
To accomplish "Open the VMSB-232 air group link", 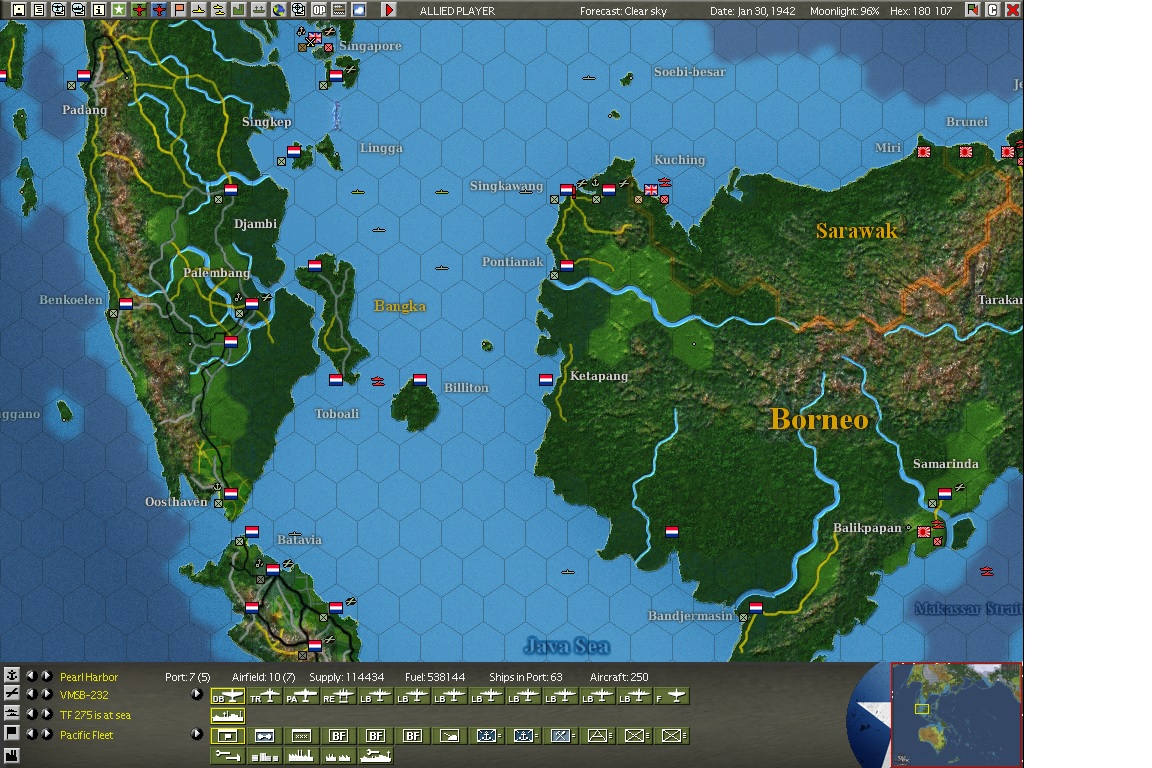I will [x=84, y=695].
